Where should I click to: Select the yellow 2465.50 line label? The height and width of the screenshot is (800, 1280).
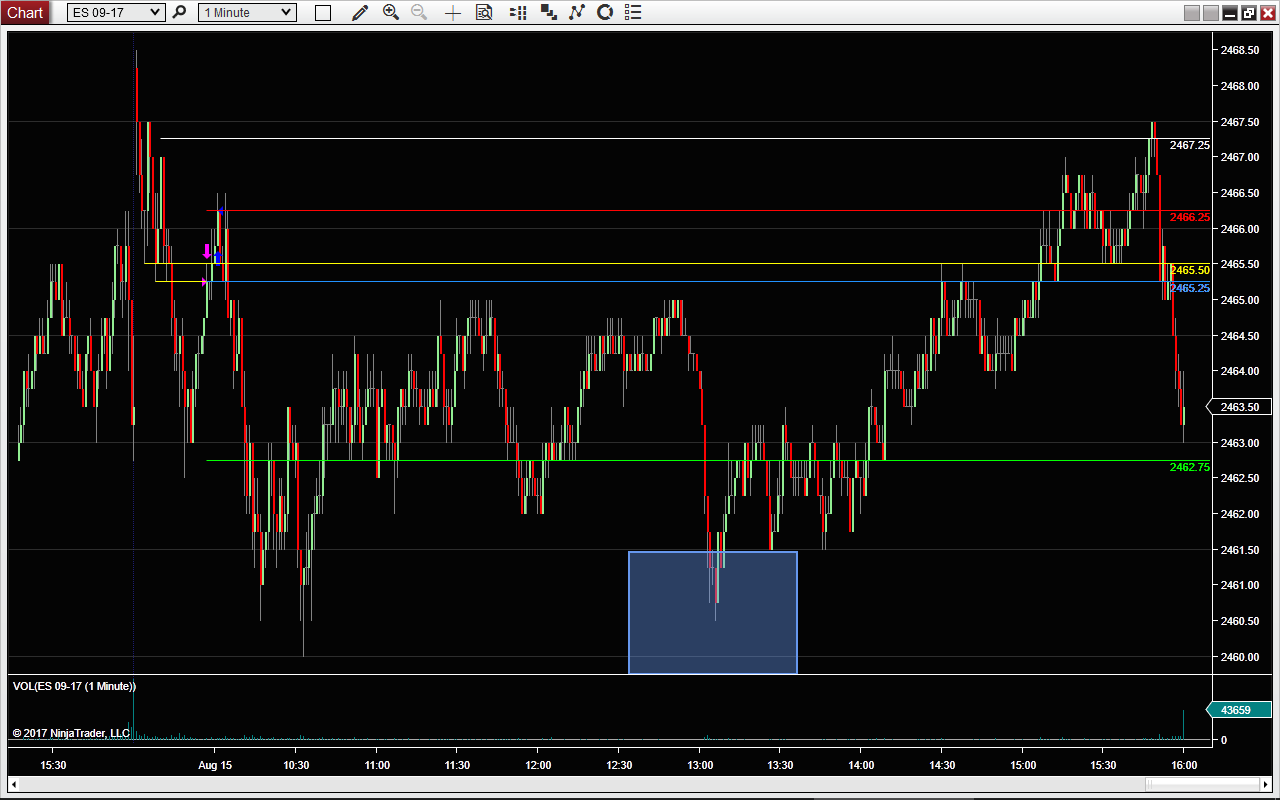tap(1190, 270)
